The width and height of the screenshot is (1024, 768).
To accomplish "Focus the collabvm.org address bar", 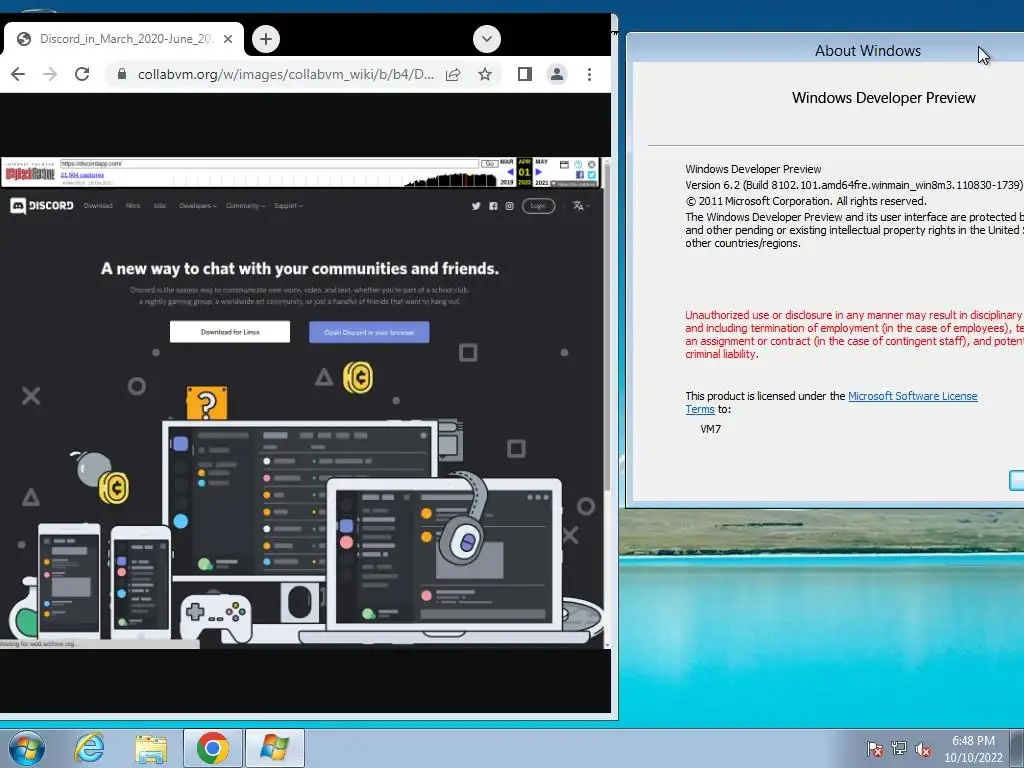I will pyautogui.click(x=286, y=74).
